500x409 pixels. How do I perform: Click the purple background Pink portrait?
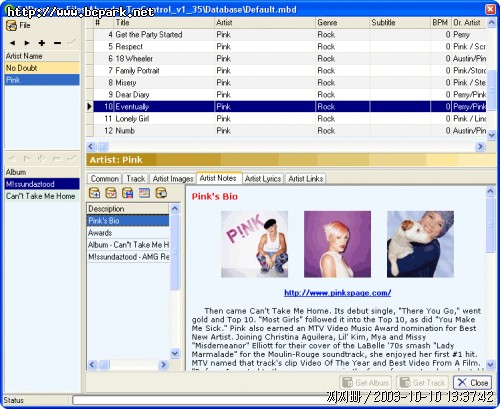337,244
